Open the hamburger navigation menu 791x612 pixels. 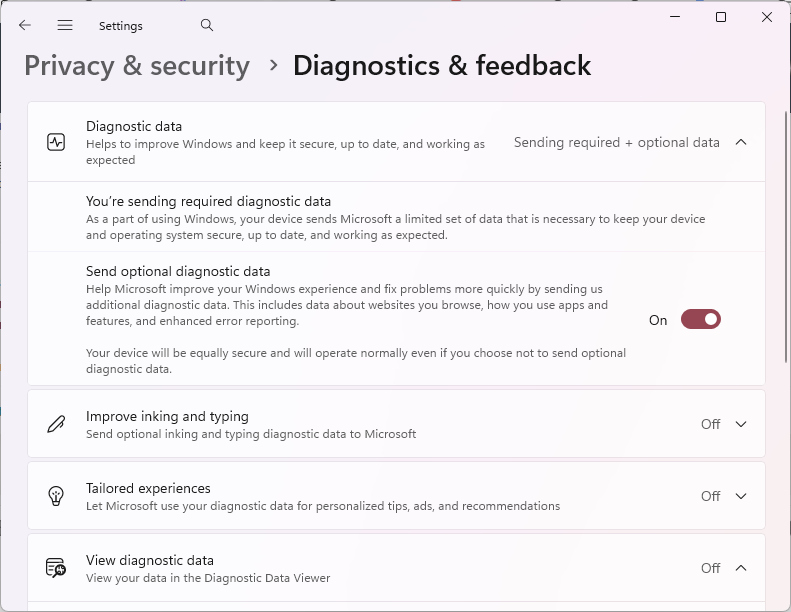[65, 25]
